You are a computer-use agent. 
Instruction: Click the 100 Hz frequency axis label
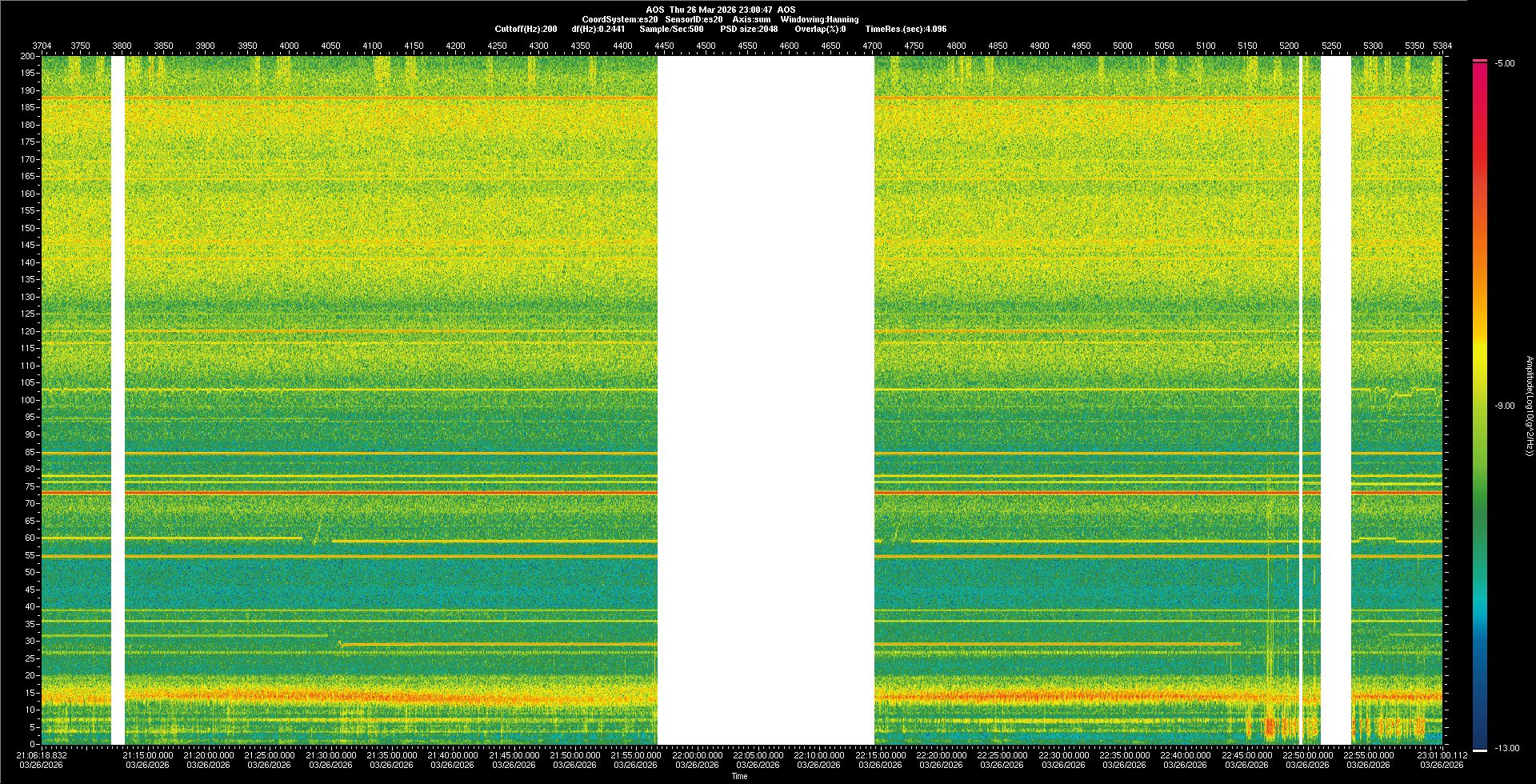point(28,400)
